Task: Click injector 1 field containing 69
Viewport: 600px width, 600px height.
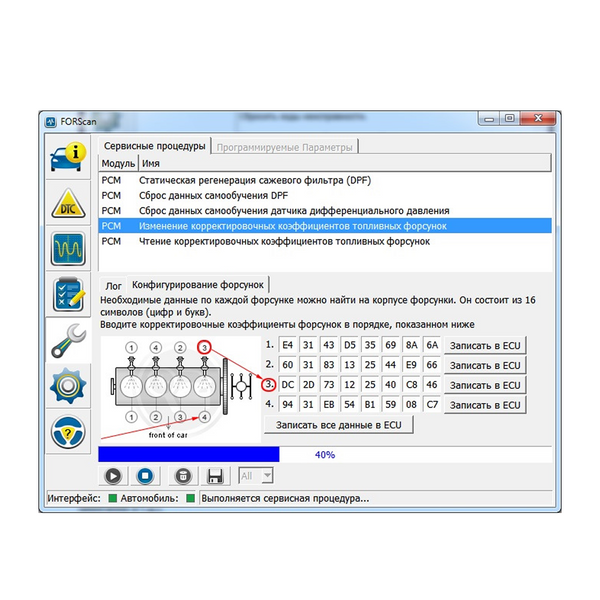Action: coord(390,345)
